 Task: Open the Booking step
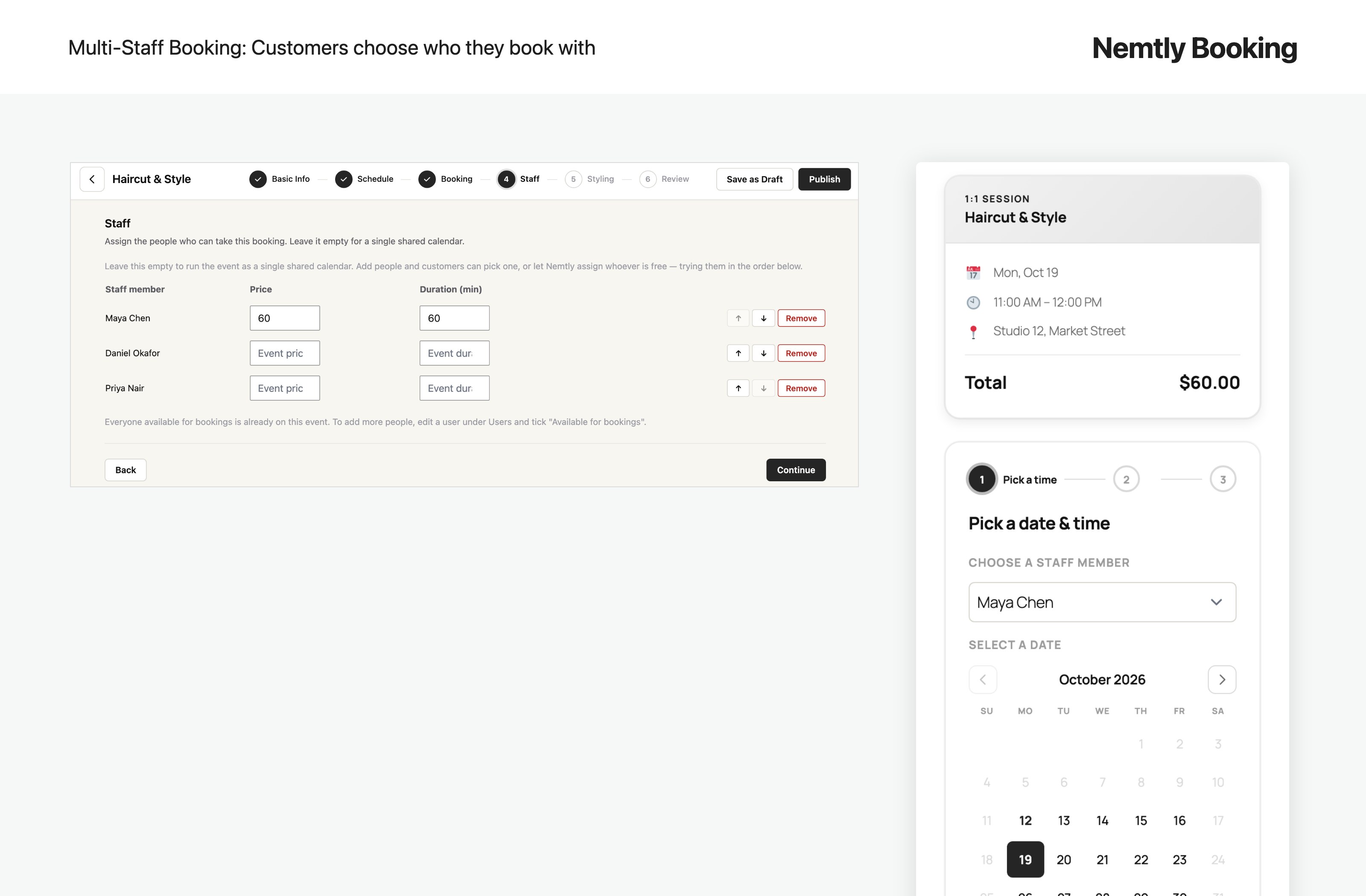[446, 179]
